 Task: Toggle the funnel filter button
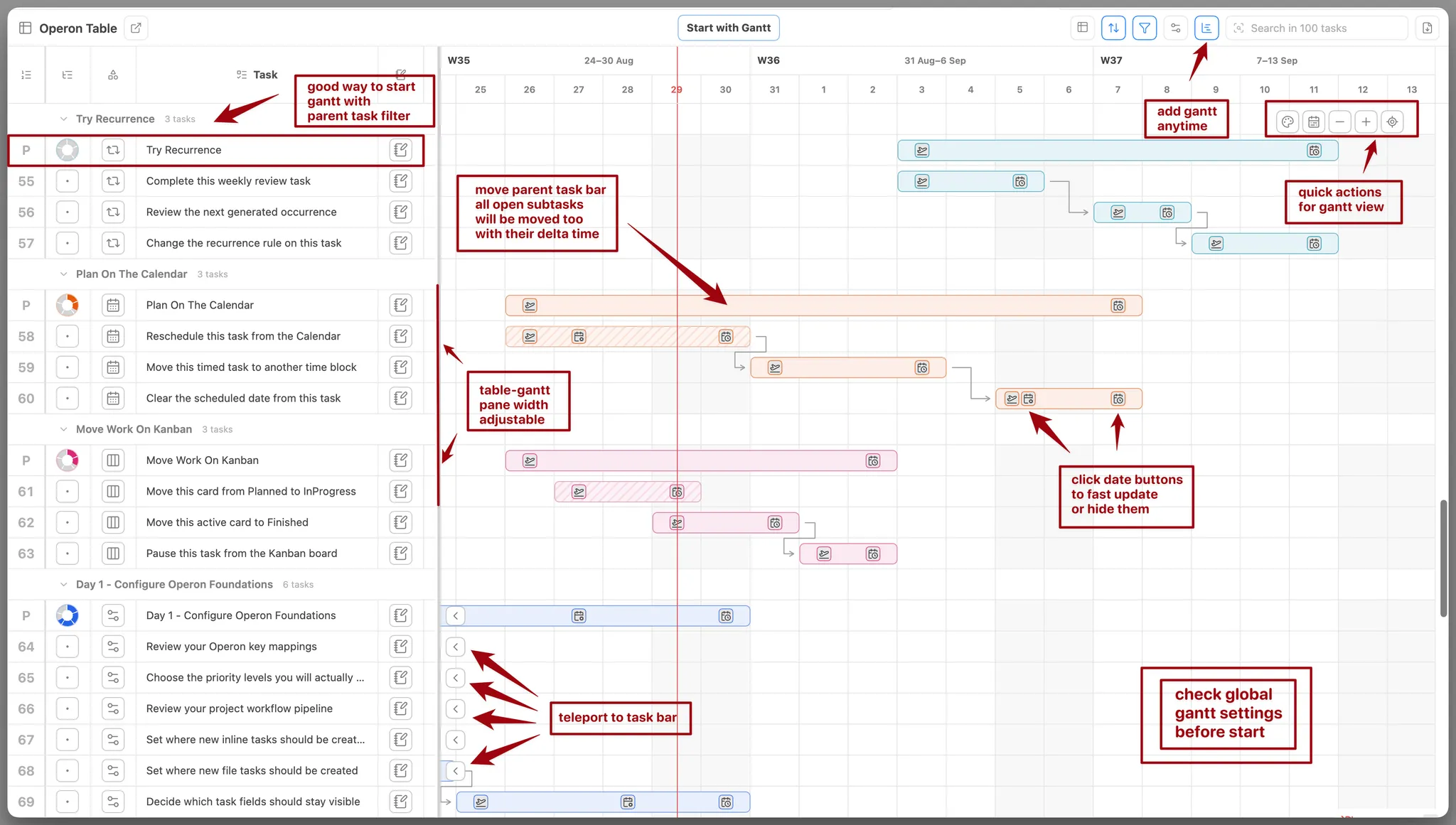coord(1145,28)
